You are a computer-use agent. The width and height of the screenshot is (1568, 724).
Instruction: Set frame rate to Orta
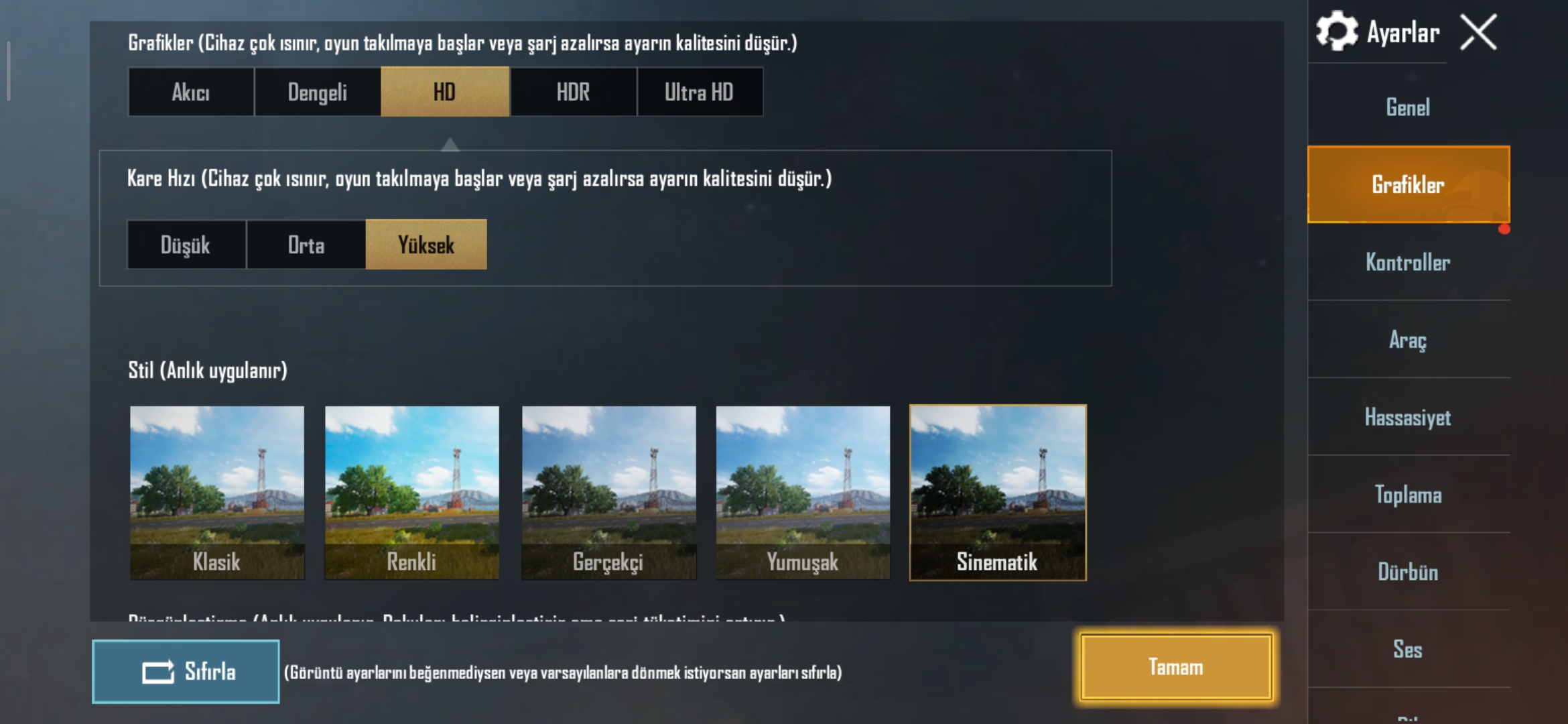click(x=306, y=245)
